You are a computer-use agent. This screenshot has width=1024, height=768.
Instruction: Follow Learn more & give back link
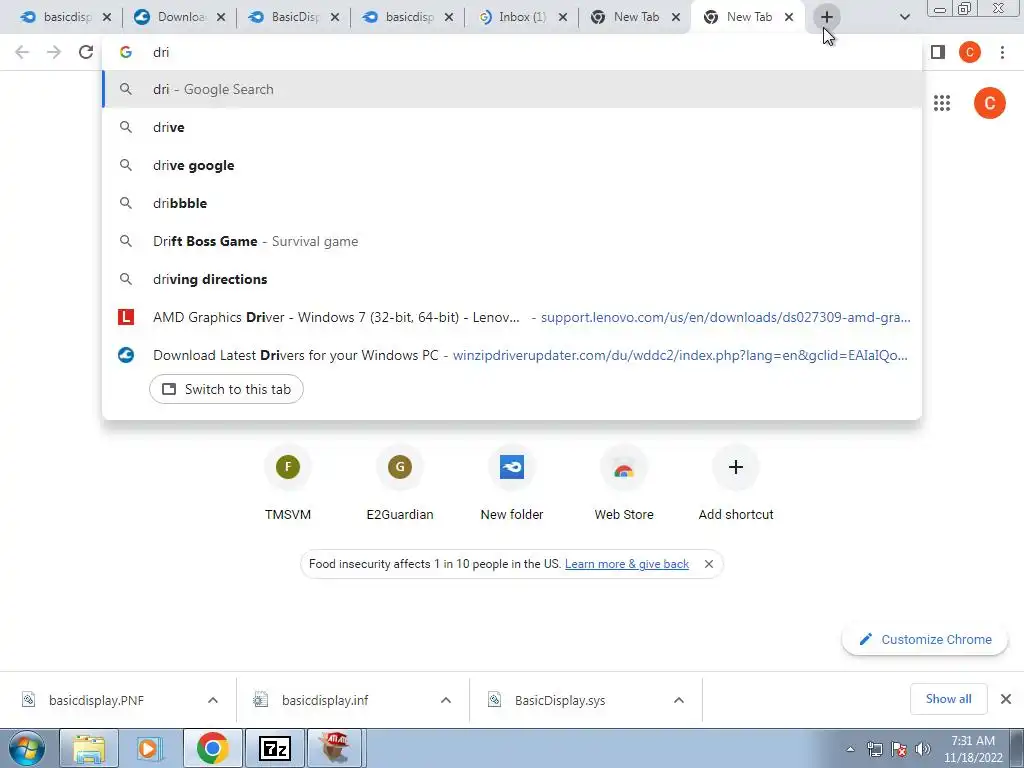[627, 564]
